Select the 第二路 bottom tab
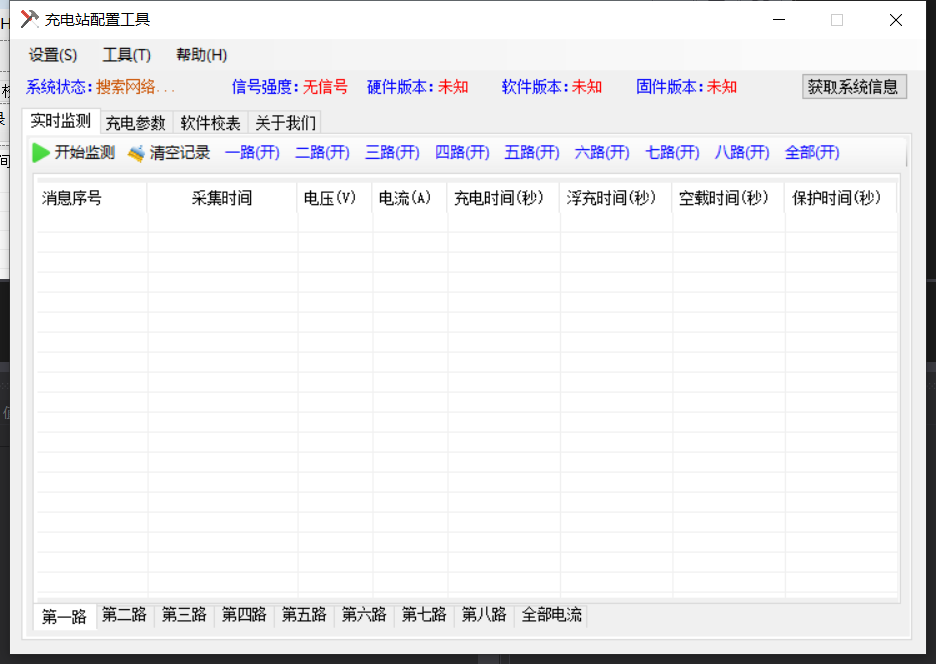Viewport: 936px width, 664px height. pos(124,615)
